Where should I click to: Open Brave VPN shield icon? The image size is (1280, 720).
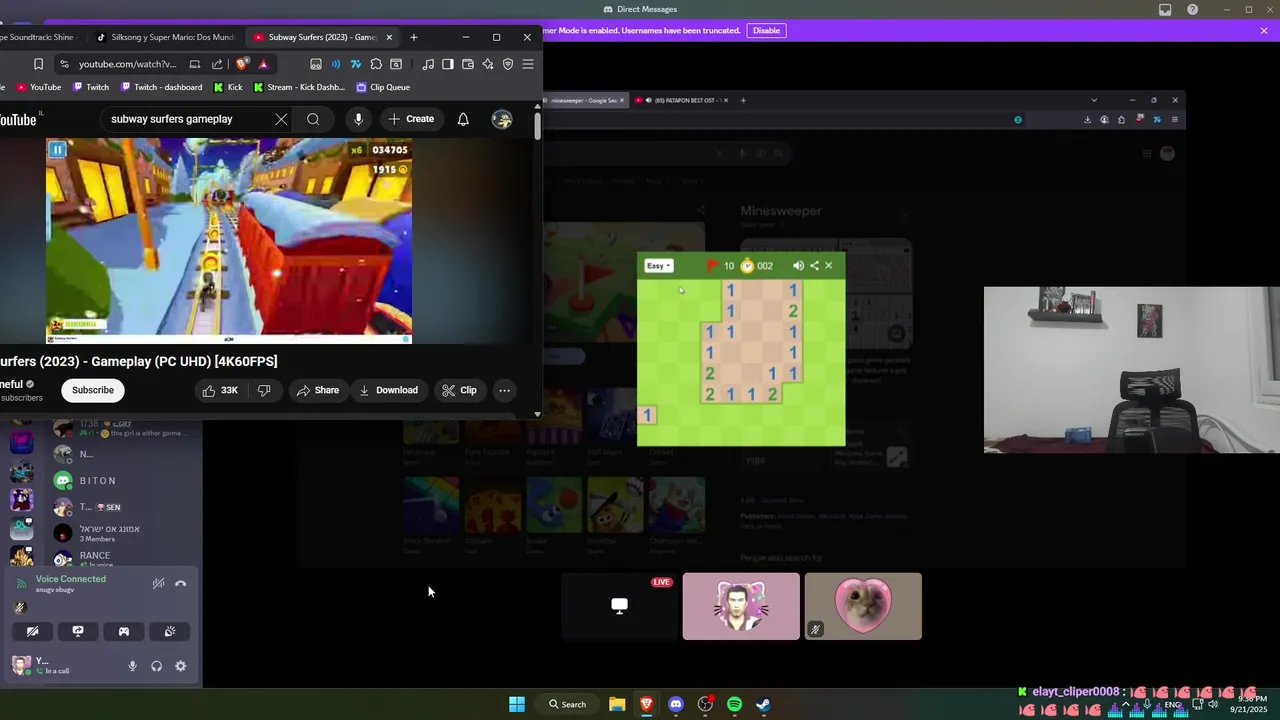[508, 64]
